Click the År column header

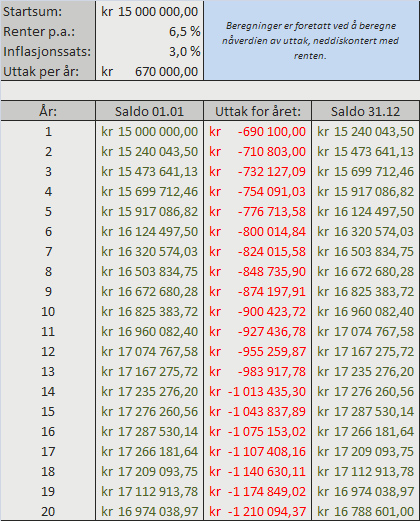(x=48, y=111)
